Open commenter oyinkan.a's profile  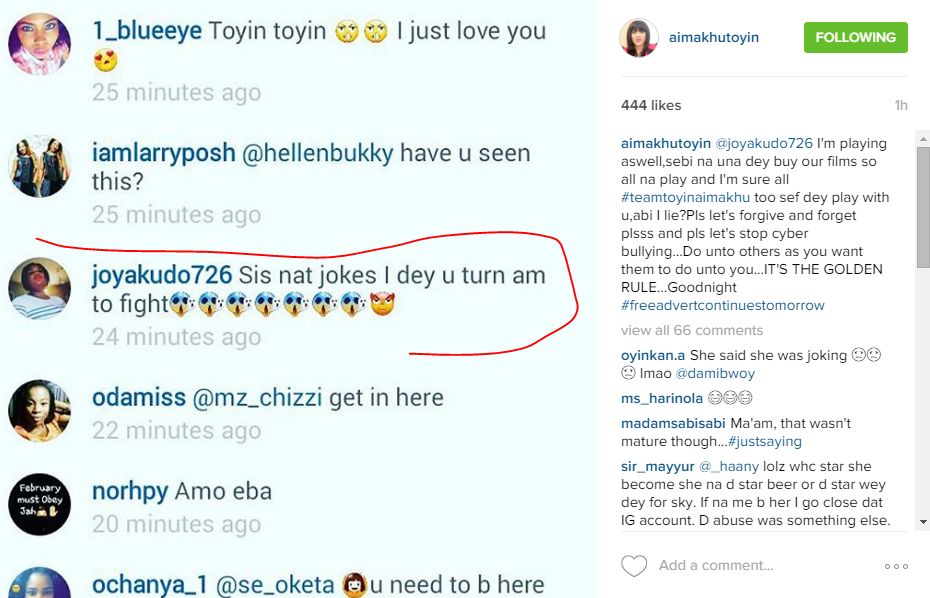652,356
